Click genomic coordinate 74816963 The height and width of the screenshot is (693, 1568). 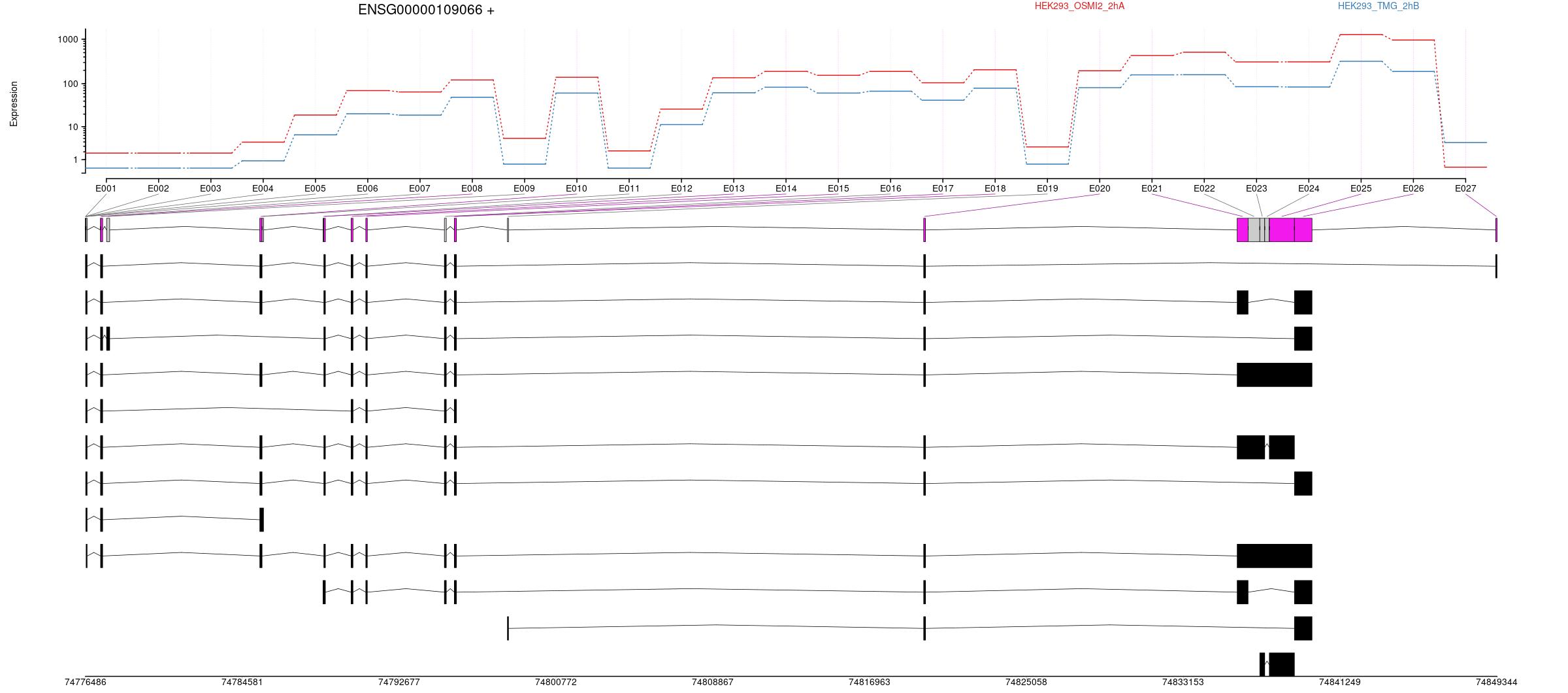[870, 682]
